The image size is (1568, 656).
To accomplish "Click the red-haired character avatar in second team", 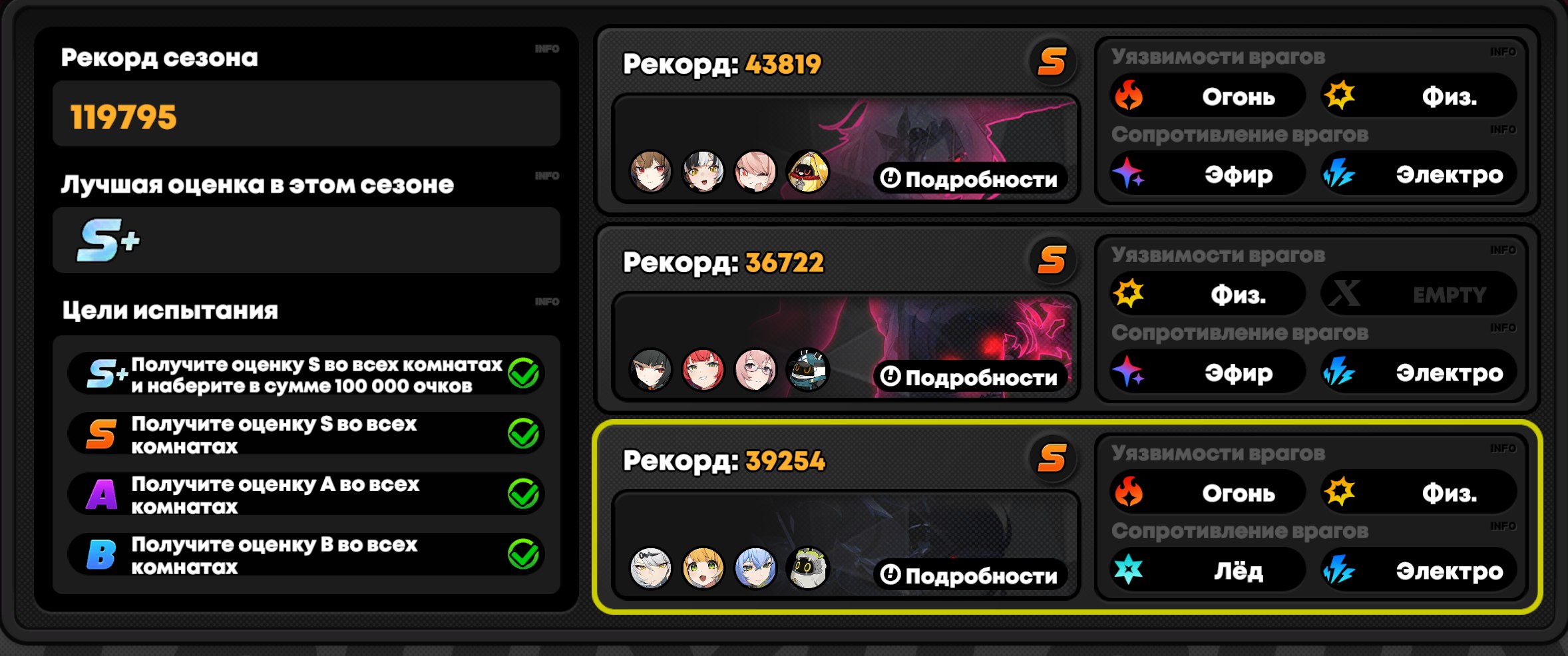I will (703, 369).
